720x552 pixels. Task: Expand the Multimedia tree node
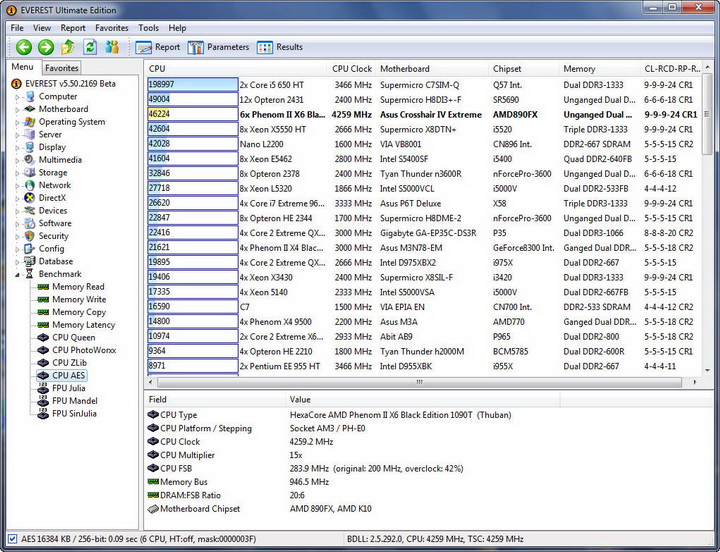click(x=17, y=160)
